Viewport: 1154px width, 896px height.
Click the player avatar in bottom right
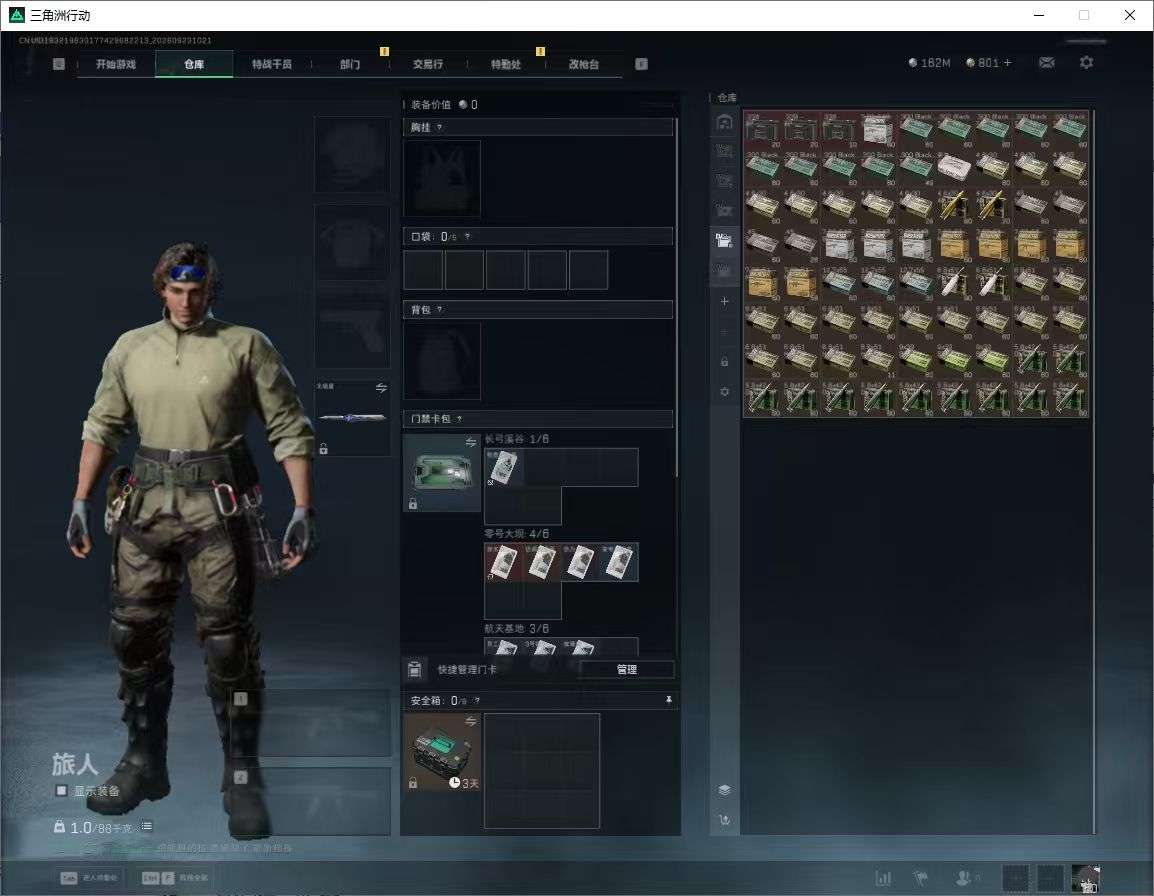pos(1086,878)
